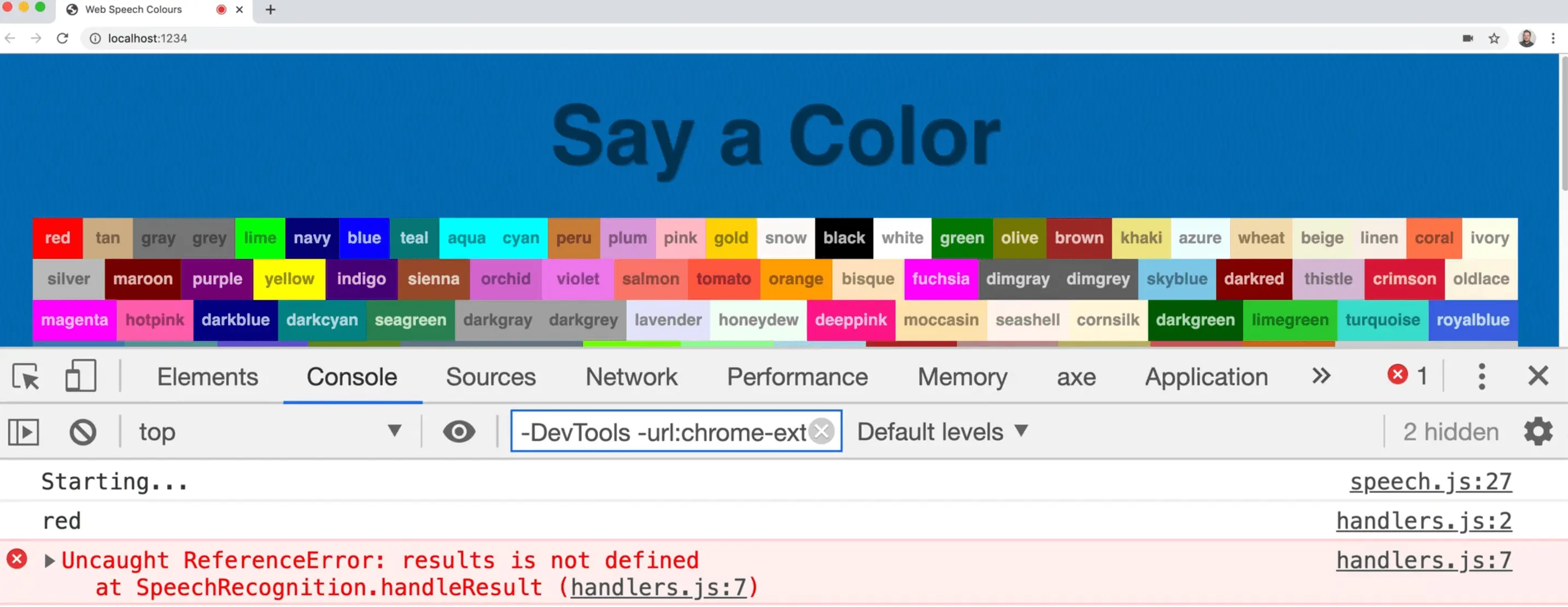Open DevTools three-dot customize menu
Screen dimensions: 1568x607
pyautogui.click(x=1482, y=376)
